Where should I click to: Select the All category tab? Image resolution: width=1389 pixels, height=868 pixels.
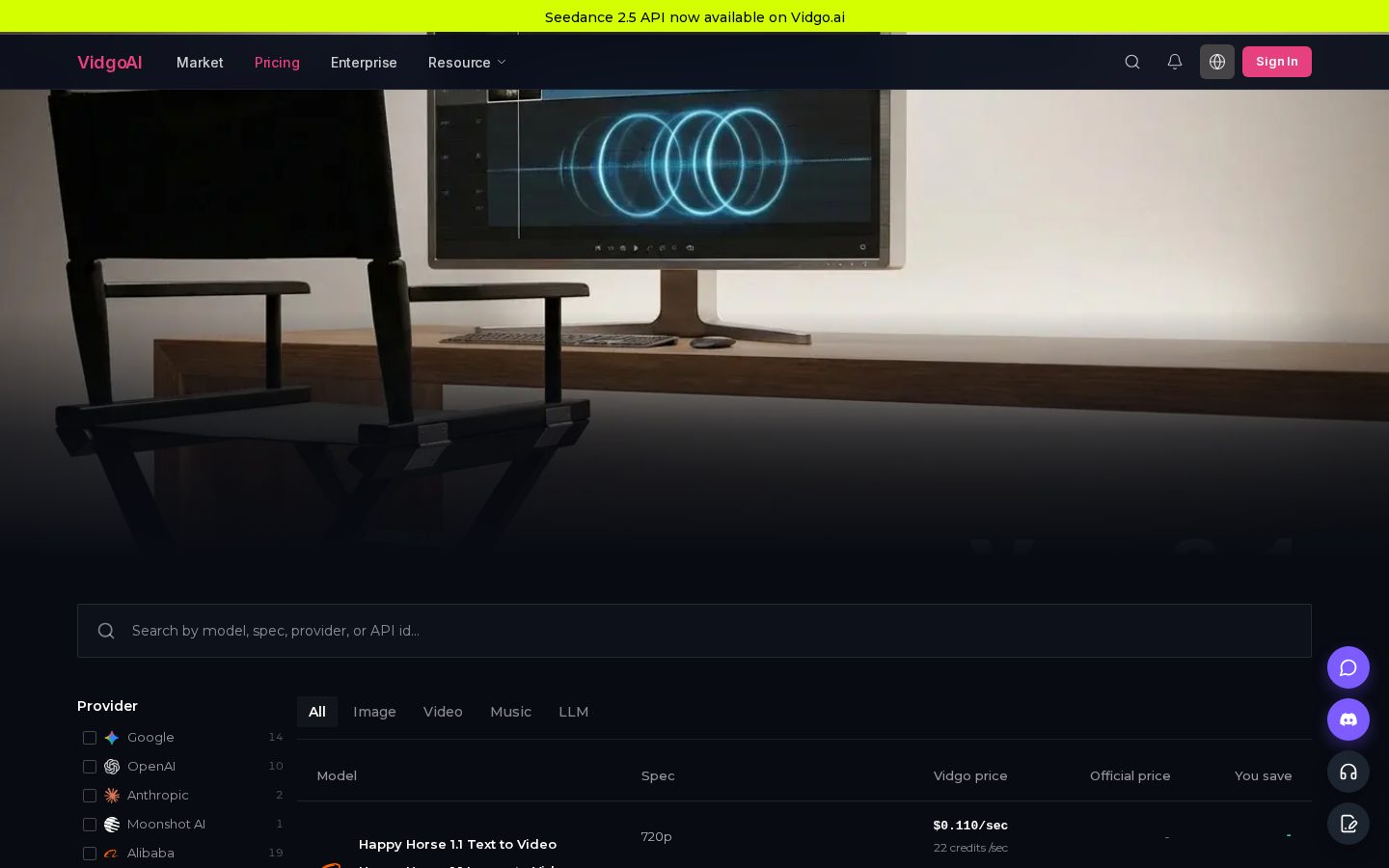click(317, 712)
